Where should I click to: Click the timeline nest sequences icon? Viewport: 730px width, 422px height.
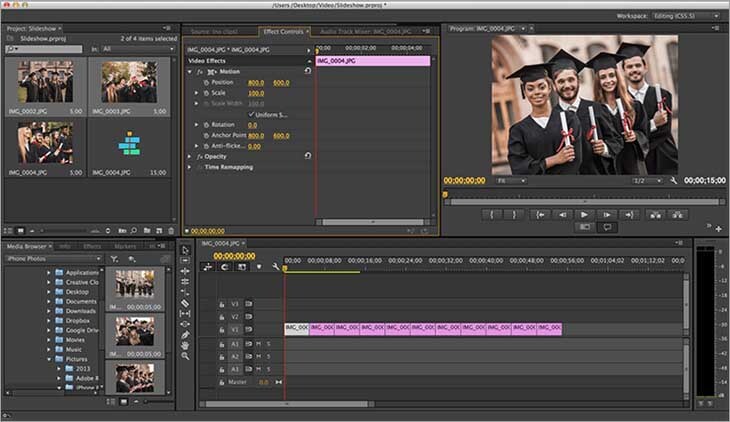208,267
